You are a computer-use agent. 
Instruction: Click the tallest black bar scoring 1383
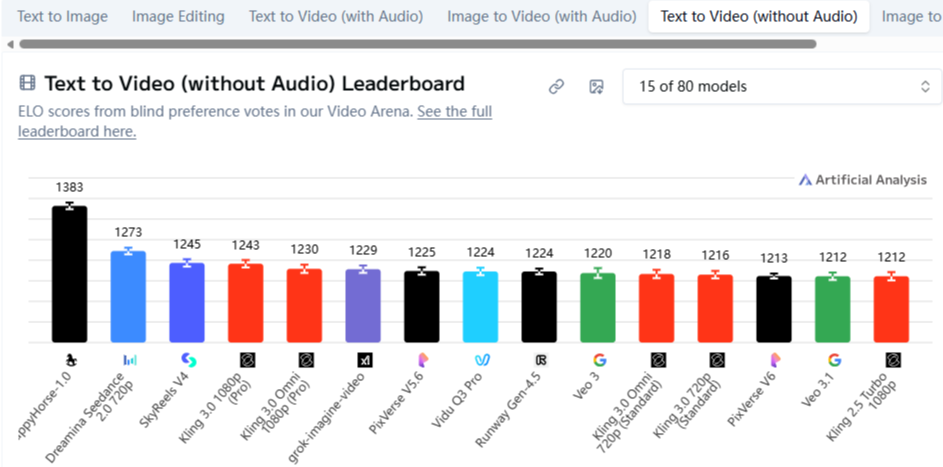click(x=70, y=273)
